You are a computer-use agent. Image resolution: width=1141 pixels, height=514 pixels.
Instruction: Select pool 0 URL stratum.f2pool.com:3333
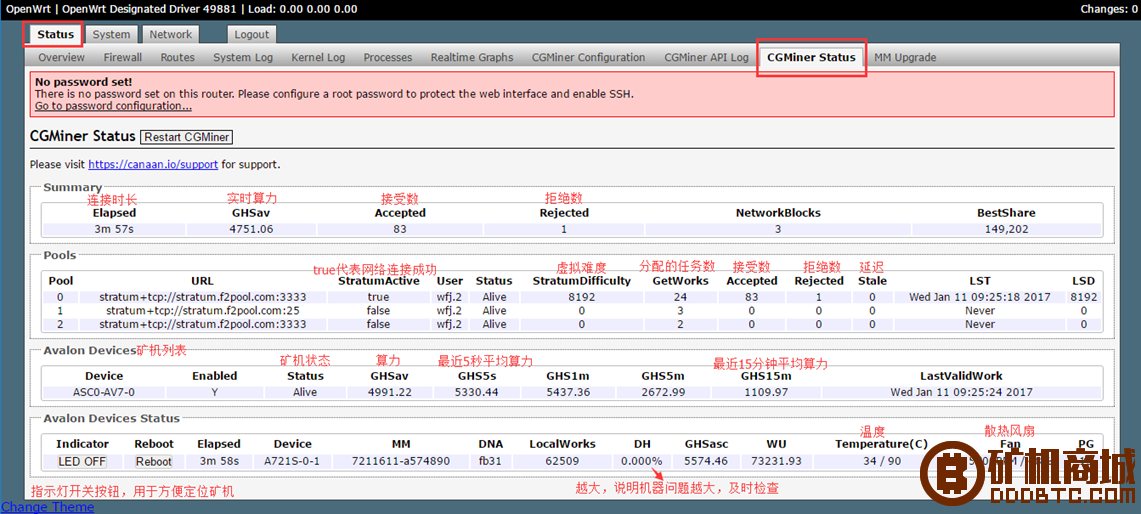tap(202, 297)
